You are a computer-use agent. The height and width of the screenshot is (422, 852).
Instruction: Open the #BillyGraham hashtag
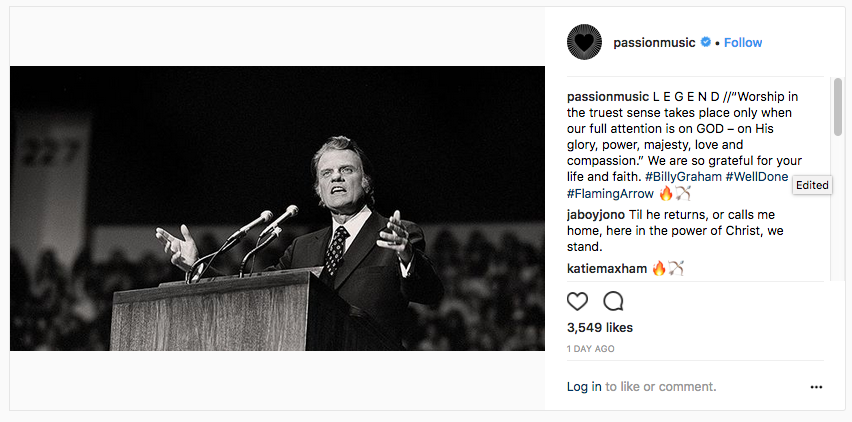pyautogui.click(x=685, y=177)
